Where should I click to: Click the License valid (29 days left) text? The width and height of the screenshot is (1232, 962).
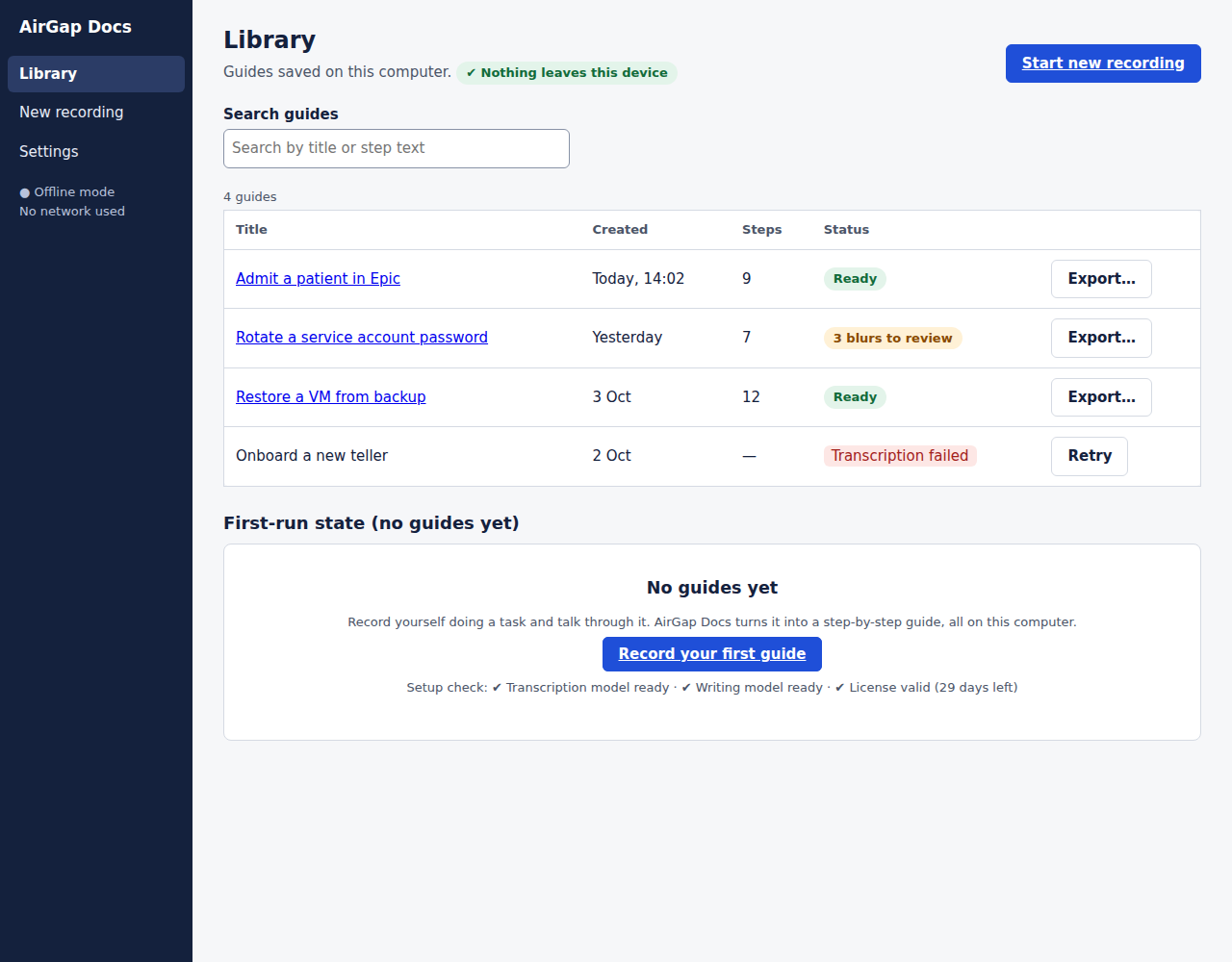pyautogui.click(x=933, y=688)
